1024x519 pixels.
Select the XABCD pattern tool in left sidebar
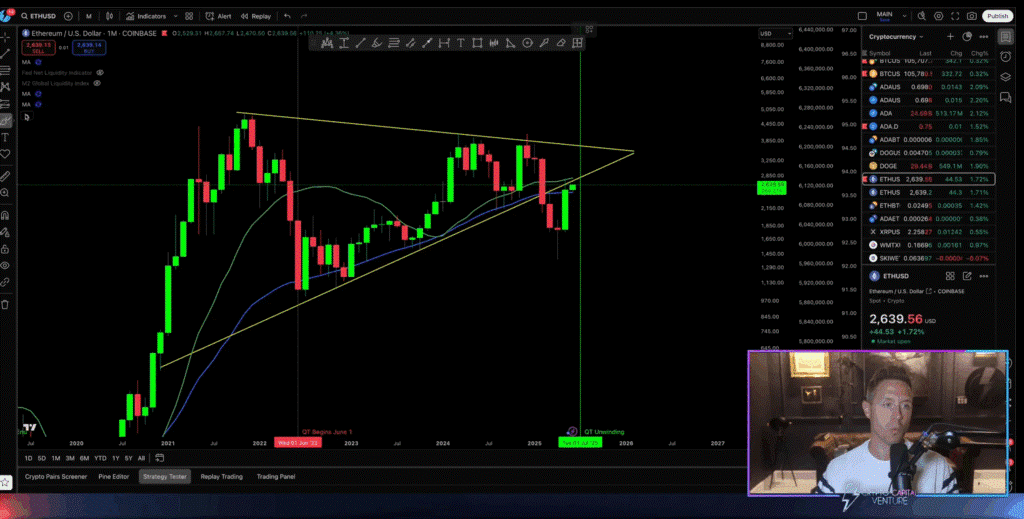5,87
